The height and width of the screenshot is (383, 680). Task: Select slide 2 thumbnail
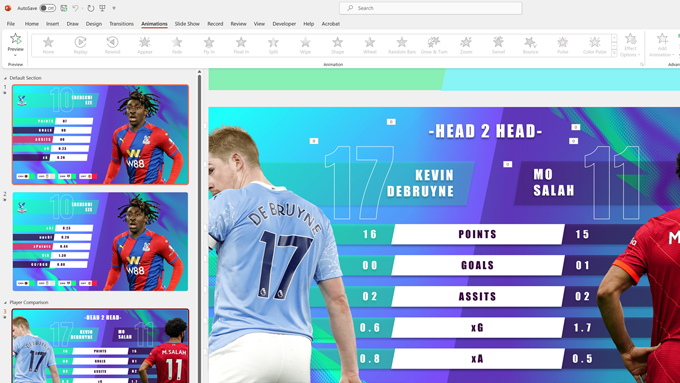pyautogui.click(x=101, y=242)
